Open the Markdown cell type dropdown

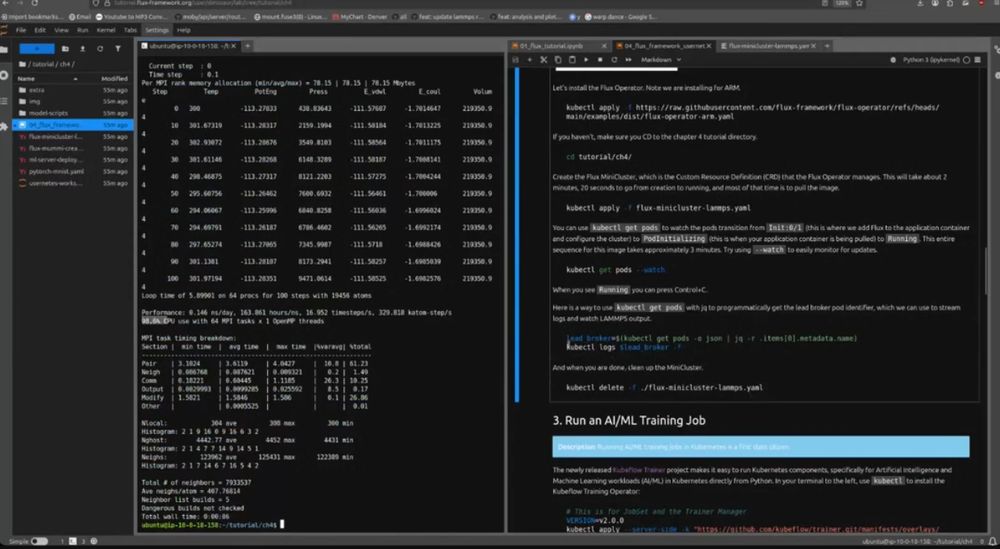(661, 60)
